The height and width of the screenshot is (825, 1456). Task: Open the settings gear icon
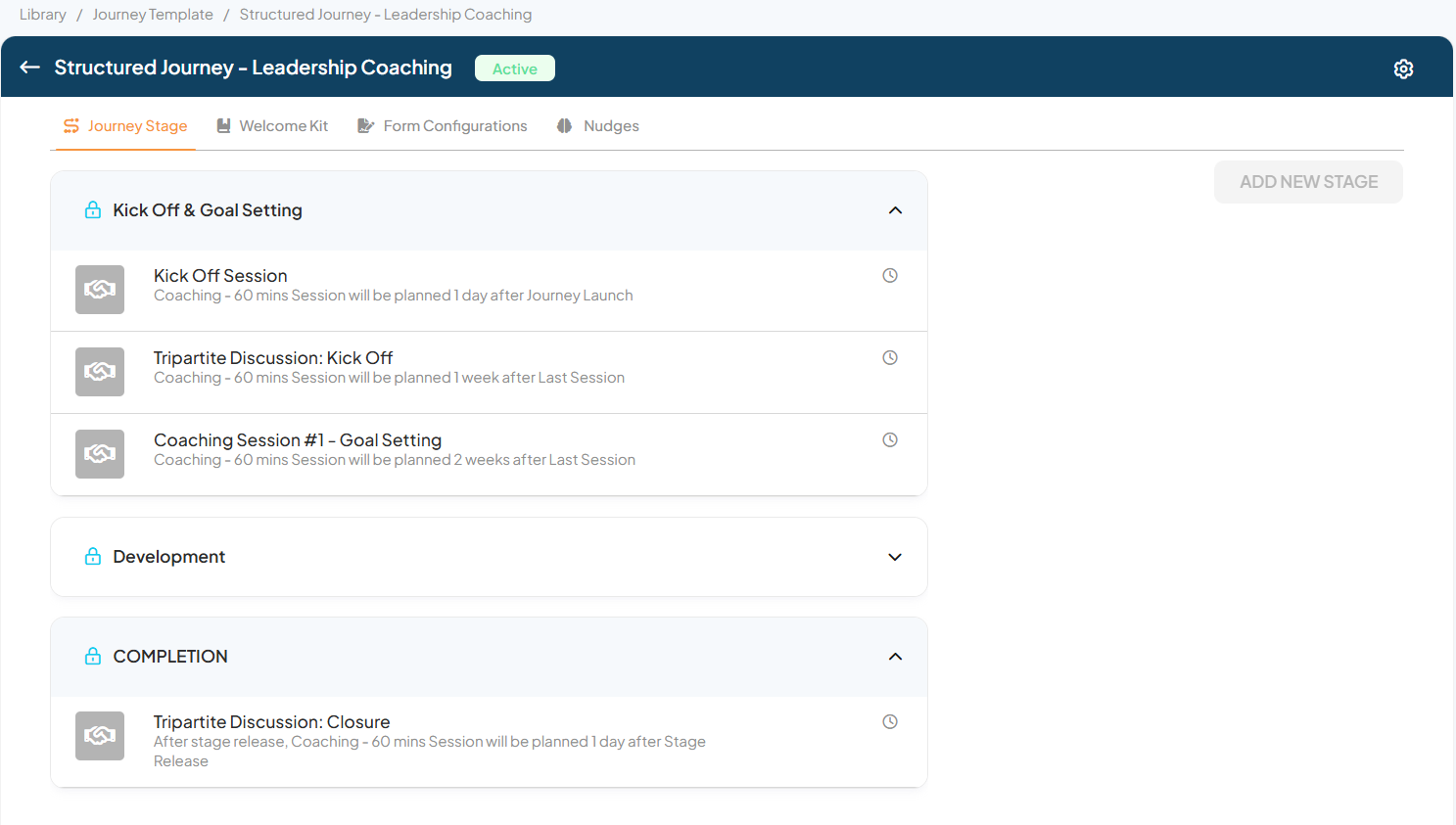point(1403,69)
